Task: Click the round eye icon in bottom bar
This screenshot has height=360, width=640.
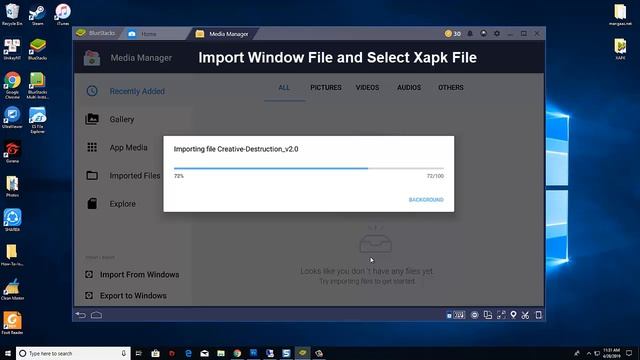Action: 474,315
